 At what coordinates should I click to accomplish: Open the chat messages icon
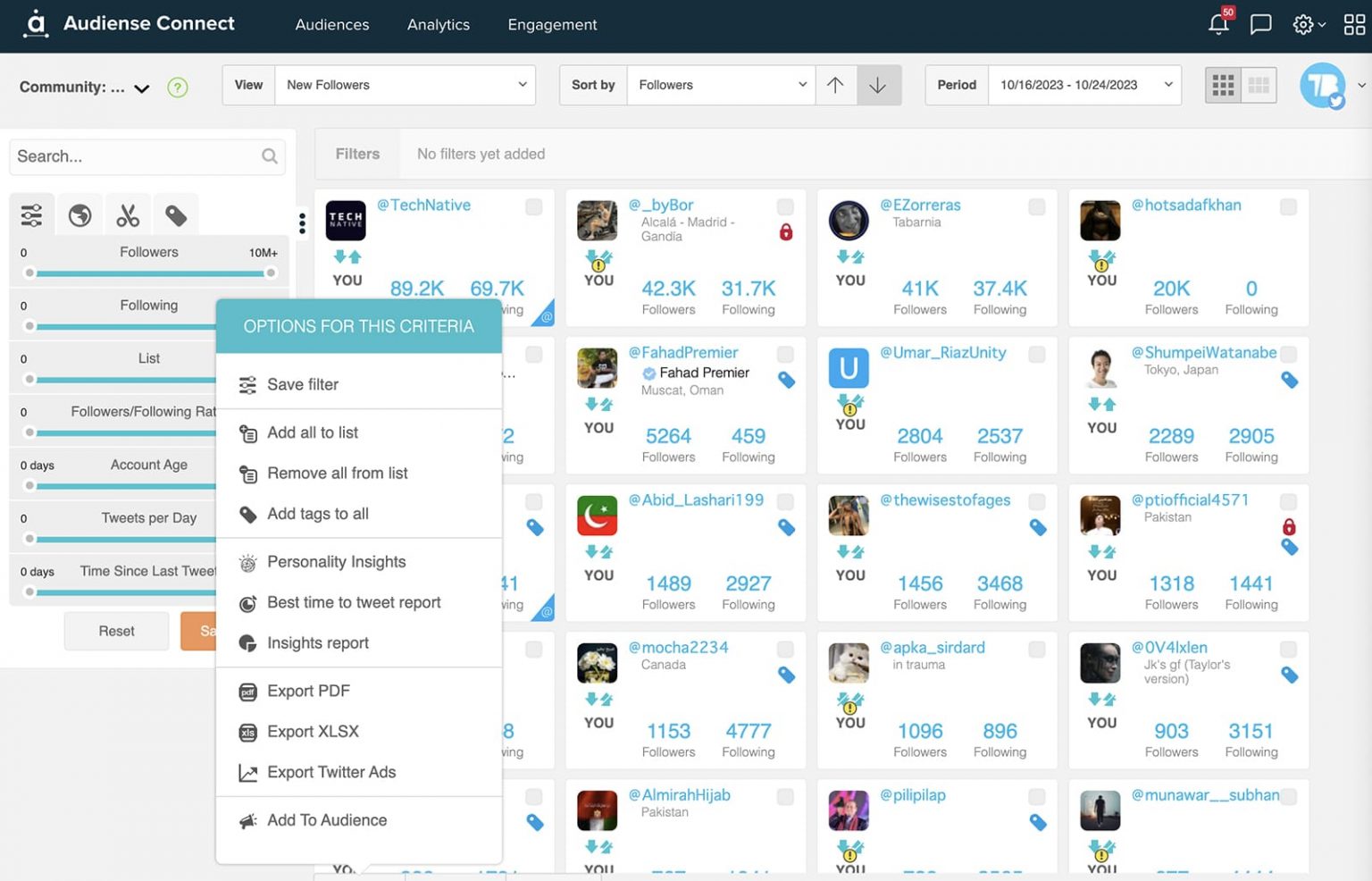pyautogui.click(x=1260, y=25)
